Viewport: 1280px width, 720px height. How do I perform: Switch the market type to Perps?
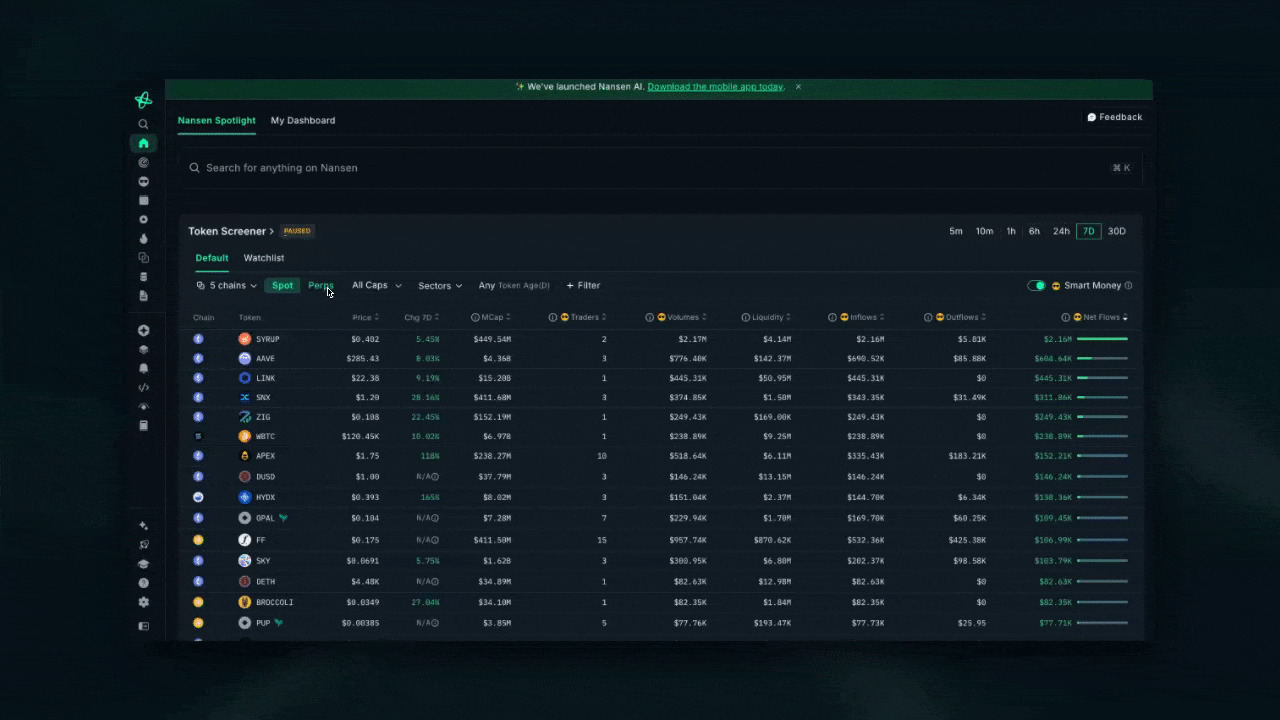click(320, 286)
